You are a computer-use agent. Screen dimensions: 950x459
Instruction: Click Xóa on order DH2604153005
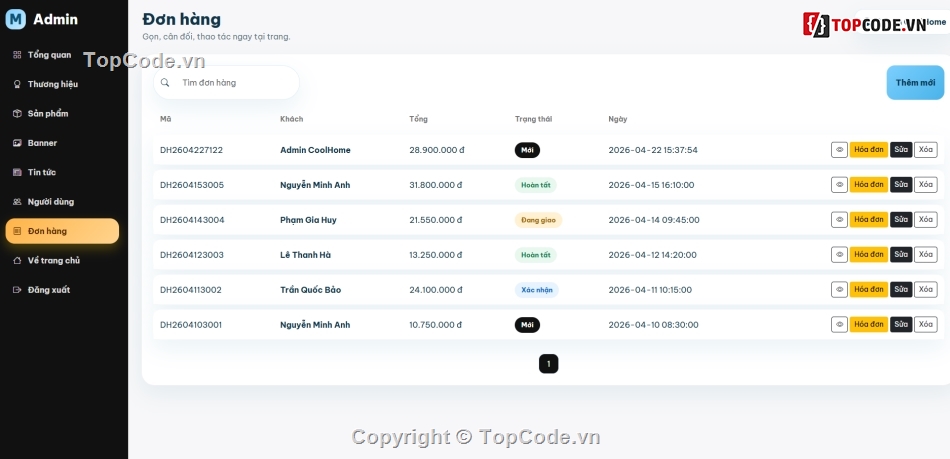[x=926, y=185]
